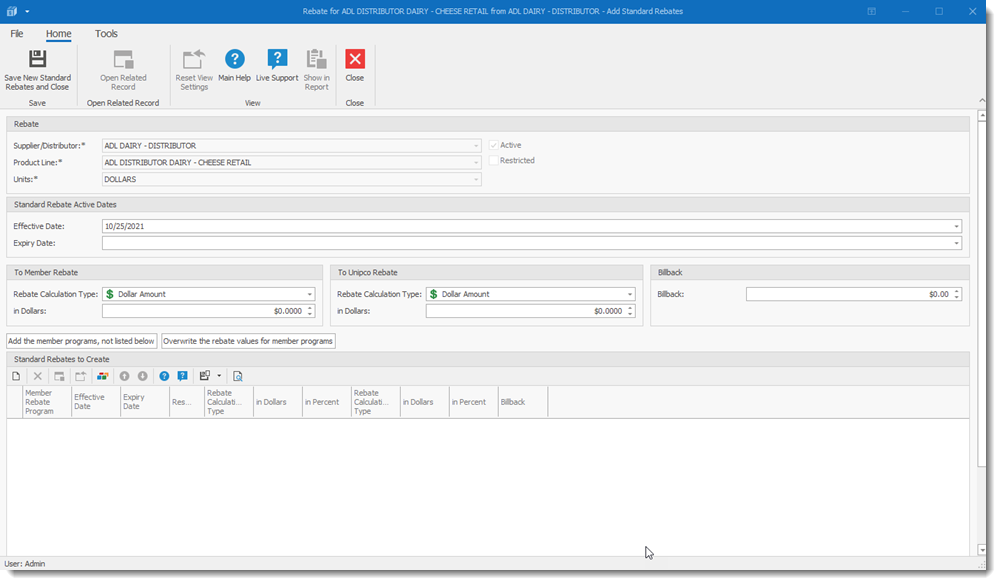Viewport: 1002px width, 585px height.
Task: Open Main Help from the ribbon
Action: tap(234, 66)
